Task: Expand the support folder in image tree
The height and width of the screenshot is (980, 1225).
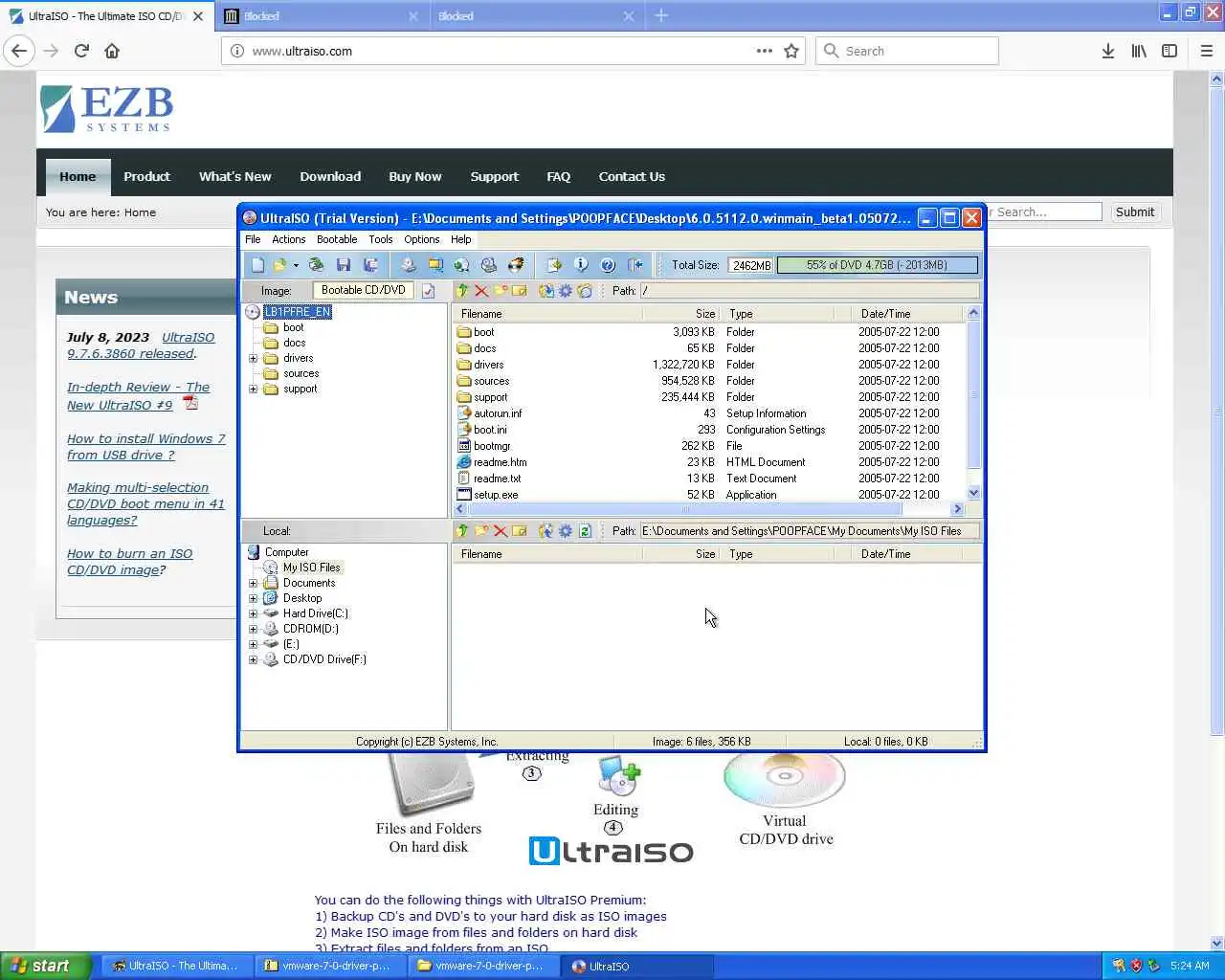Action: (254, 390)
